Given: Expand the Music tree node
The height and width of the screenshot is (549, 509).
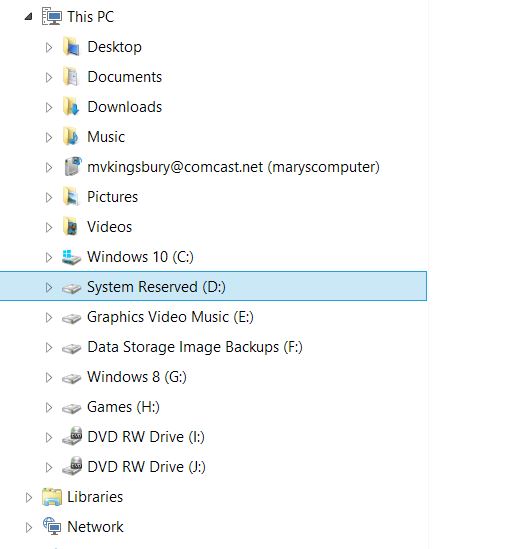Looking at the screenshot, I should point(49,138).
